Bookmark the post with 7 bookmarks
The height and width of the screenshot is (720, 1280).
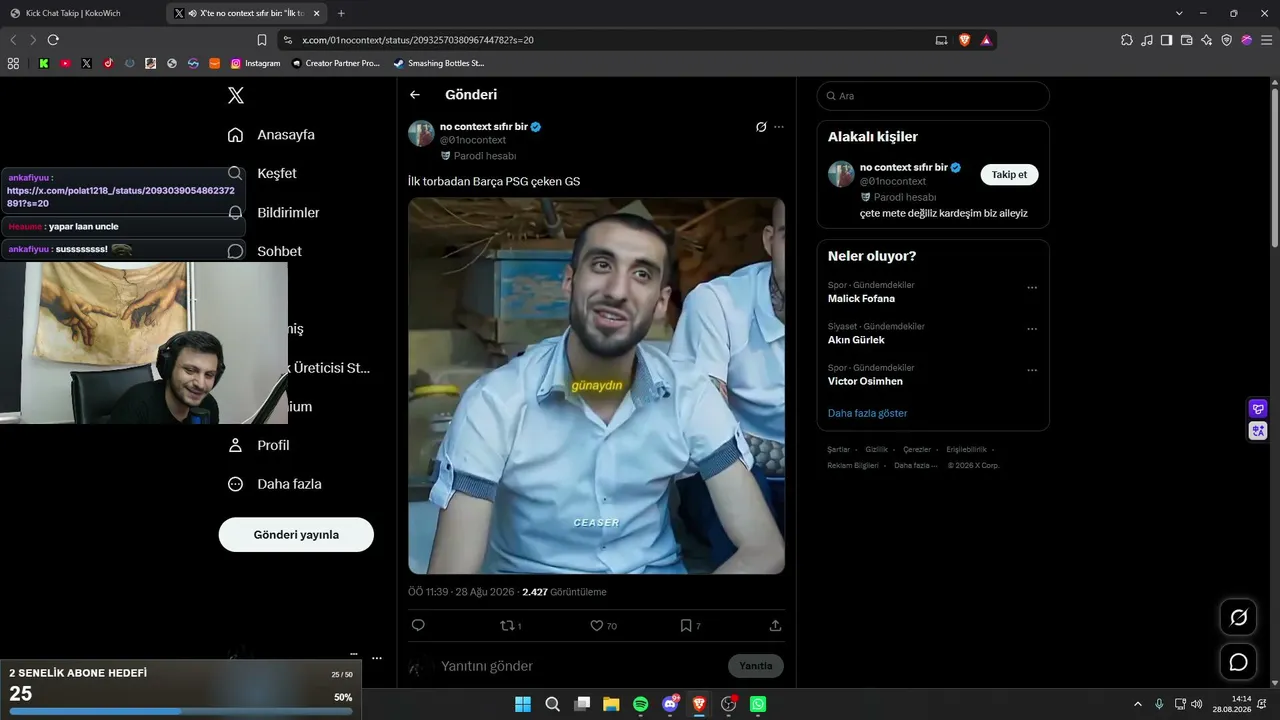coord(690,626)
